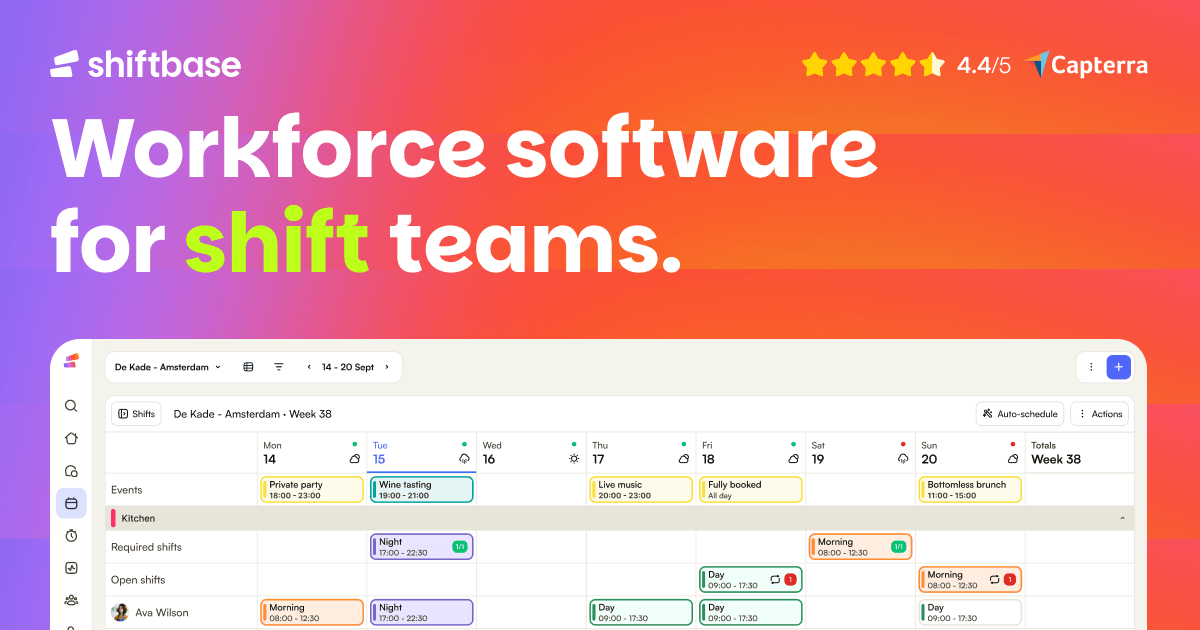
Task: Select the Thu 17 column header
Action: (x=642, y=453)
